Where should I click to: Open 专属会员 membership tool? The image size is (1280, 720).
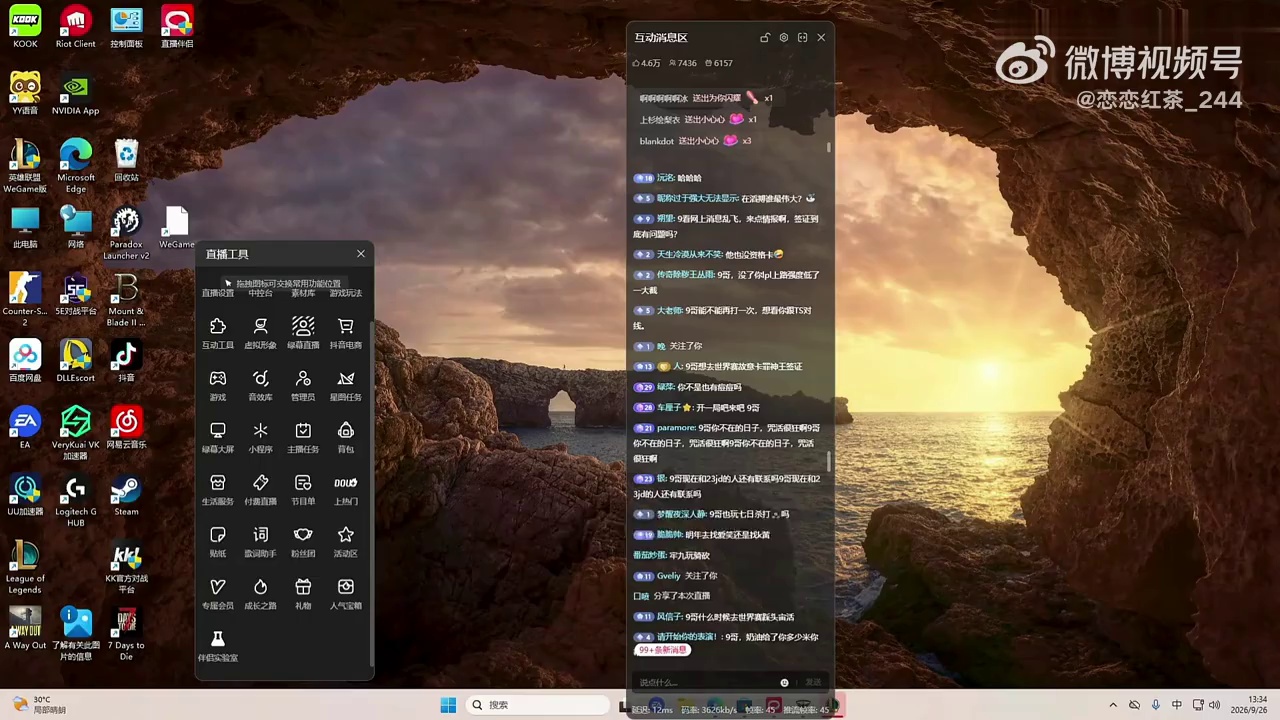click(218, 593)
